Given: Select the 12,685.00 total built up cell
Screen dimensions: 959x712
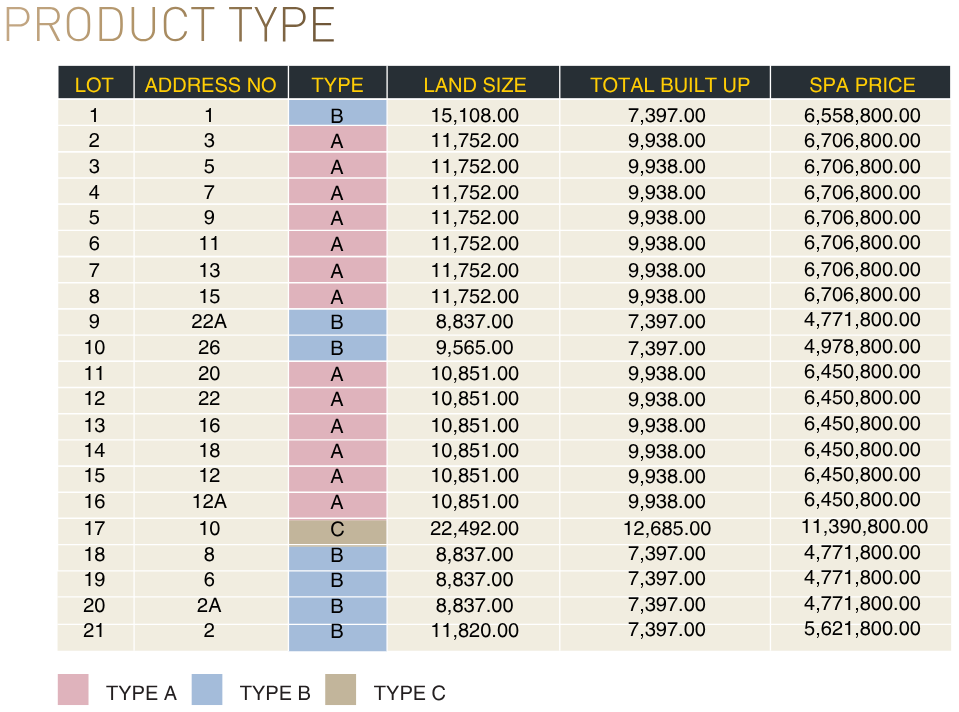Looking at the screenshot, I should coord(667,529).
